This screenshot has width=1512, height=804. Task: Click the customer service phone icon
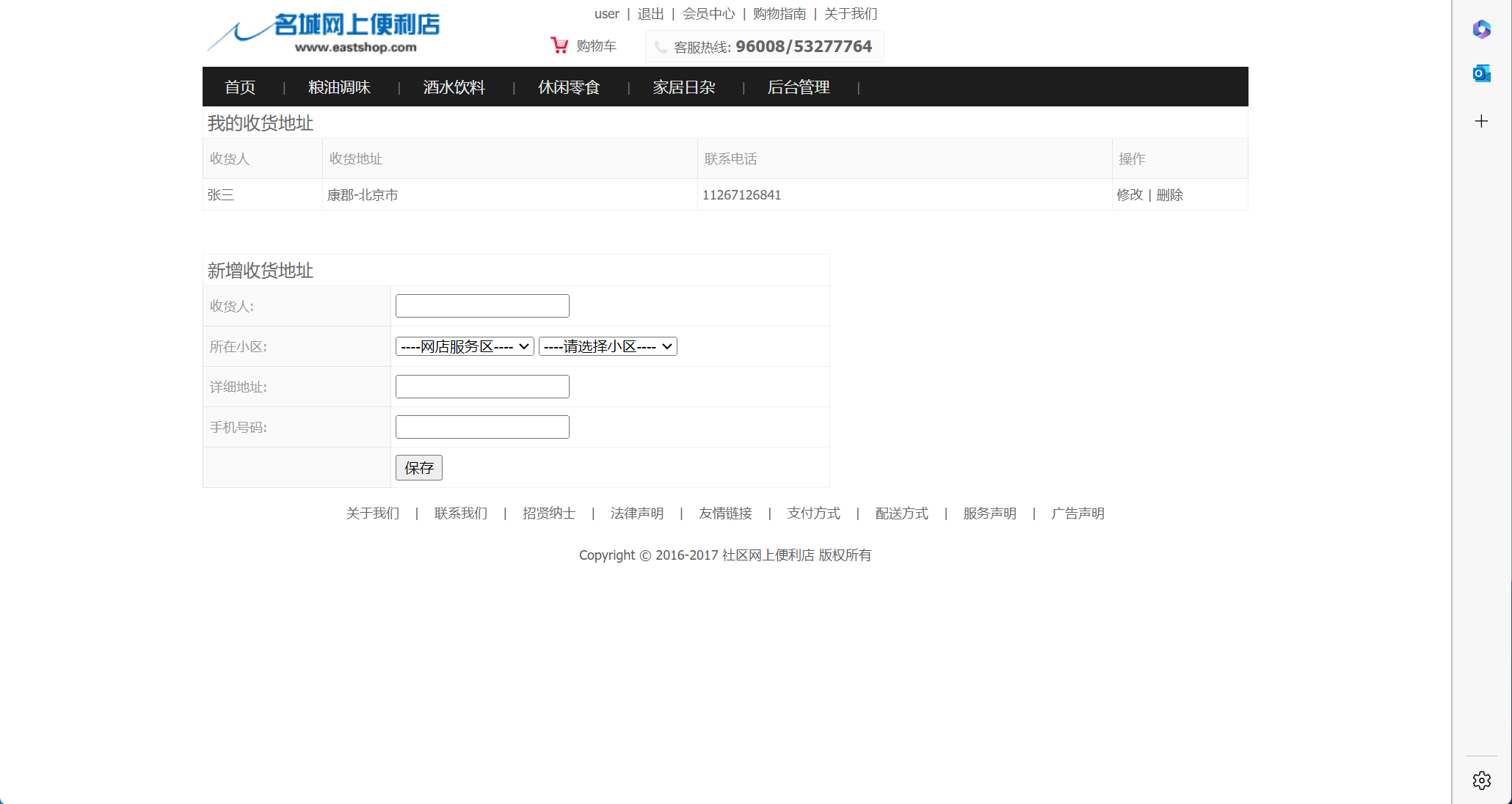pyautogui.click(x=660, y=46)
